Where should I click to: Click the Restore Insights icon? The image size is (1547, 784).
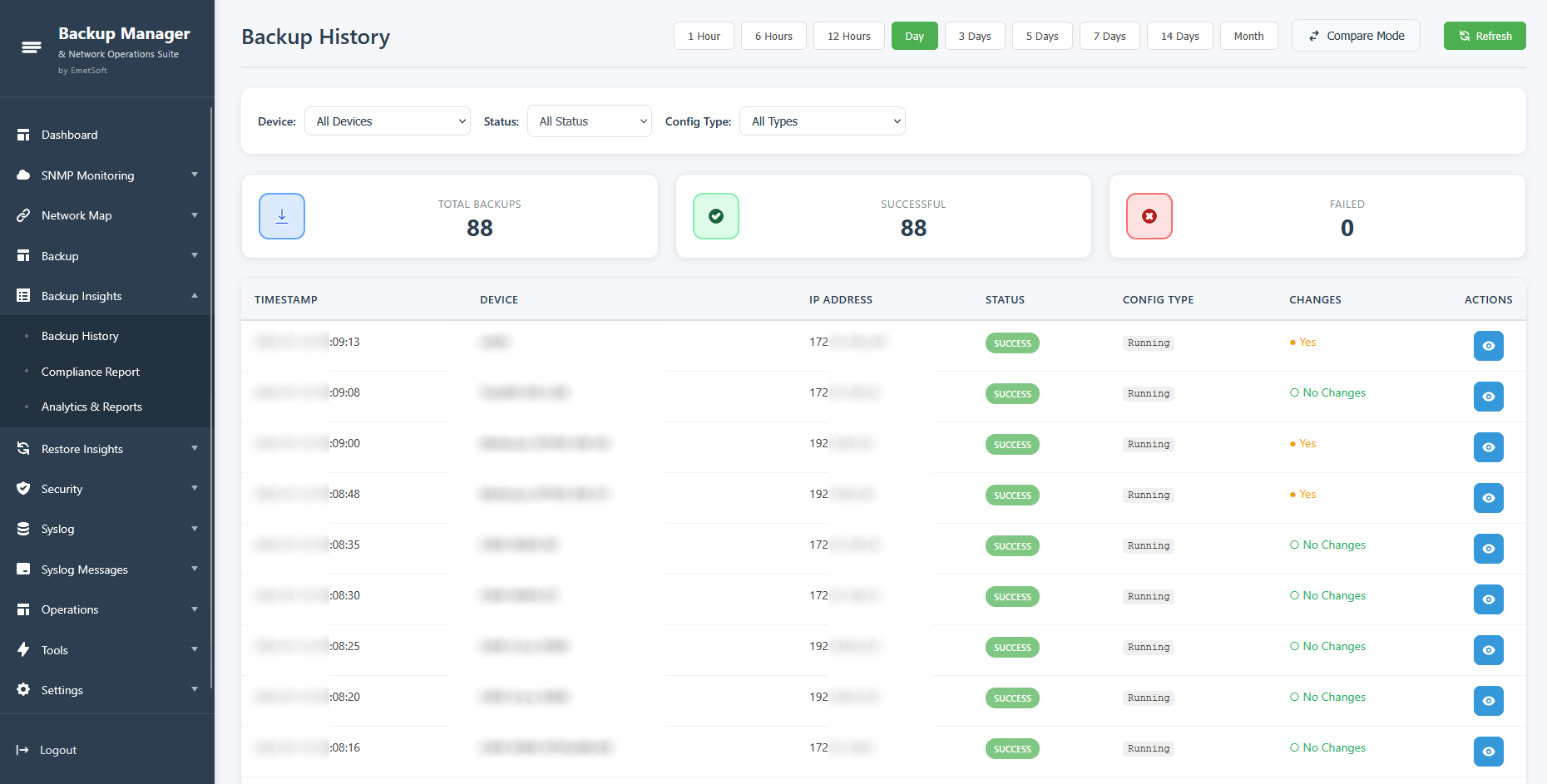[x=23, y=449]
